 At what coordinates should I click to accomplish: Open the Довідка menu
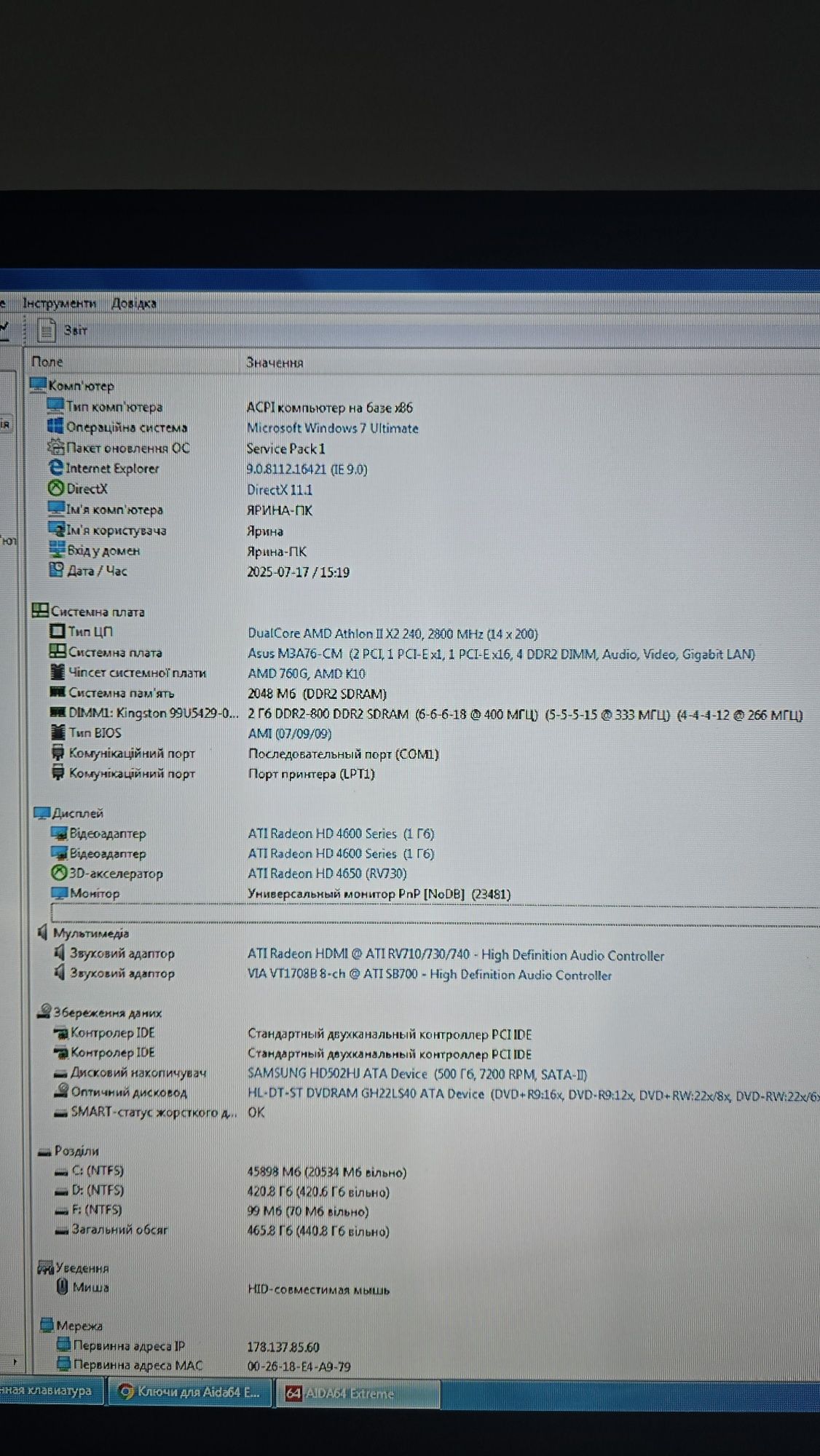133,303
